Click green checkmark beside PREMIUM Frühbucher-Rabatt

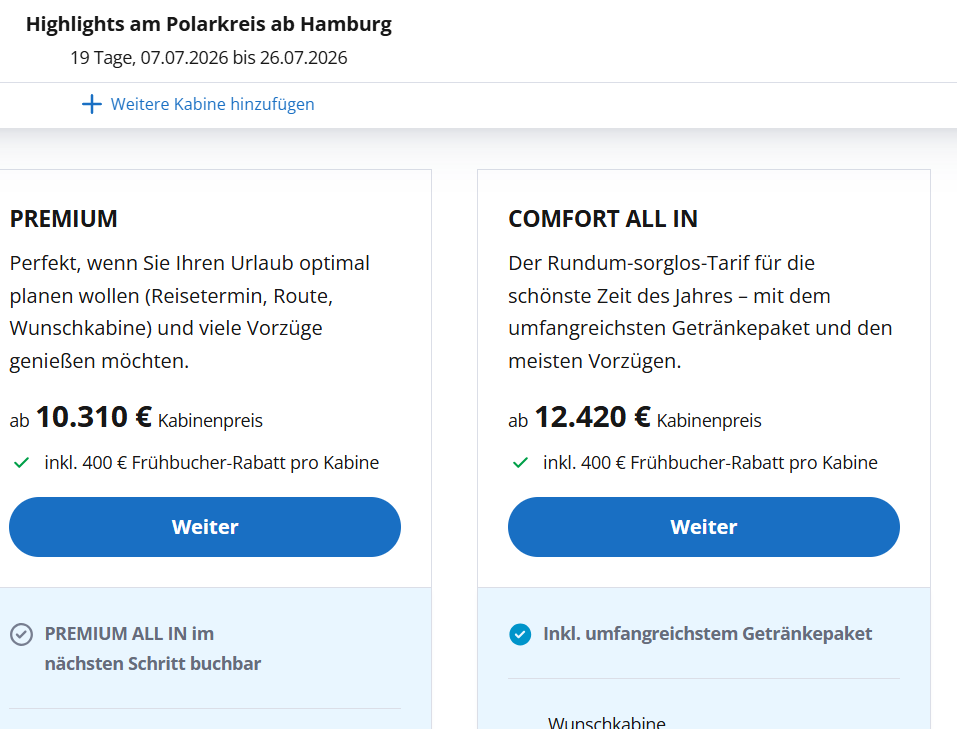pyautogui.click(x=21, y=463)
